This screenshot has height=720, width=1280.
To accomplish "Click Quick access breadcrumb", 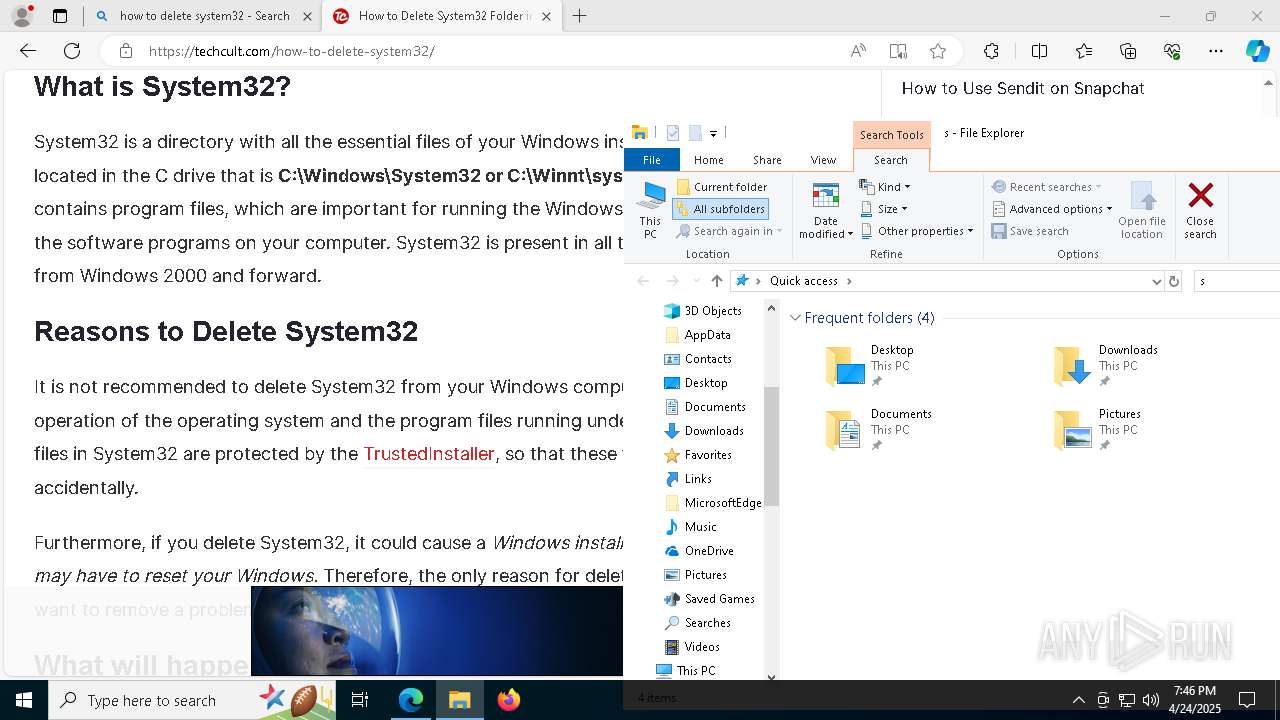I will [x=804, y=281].
